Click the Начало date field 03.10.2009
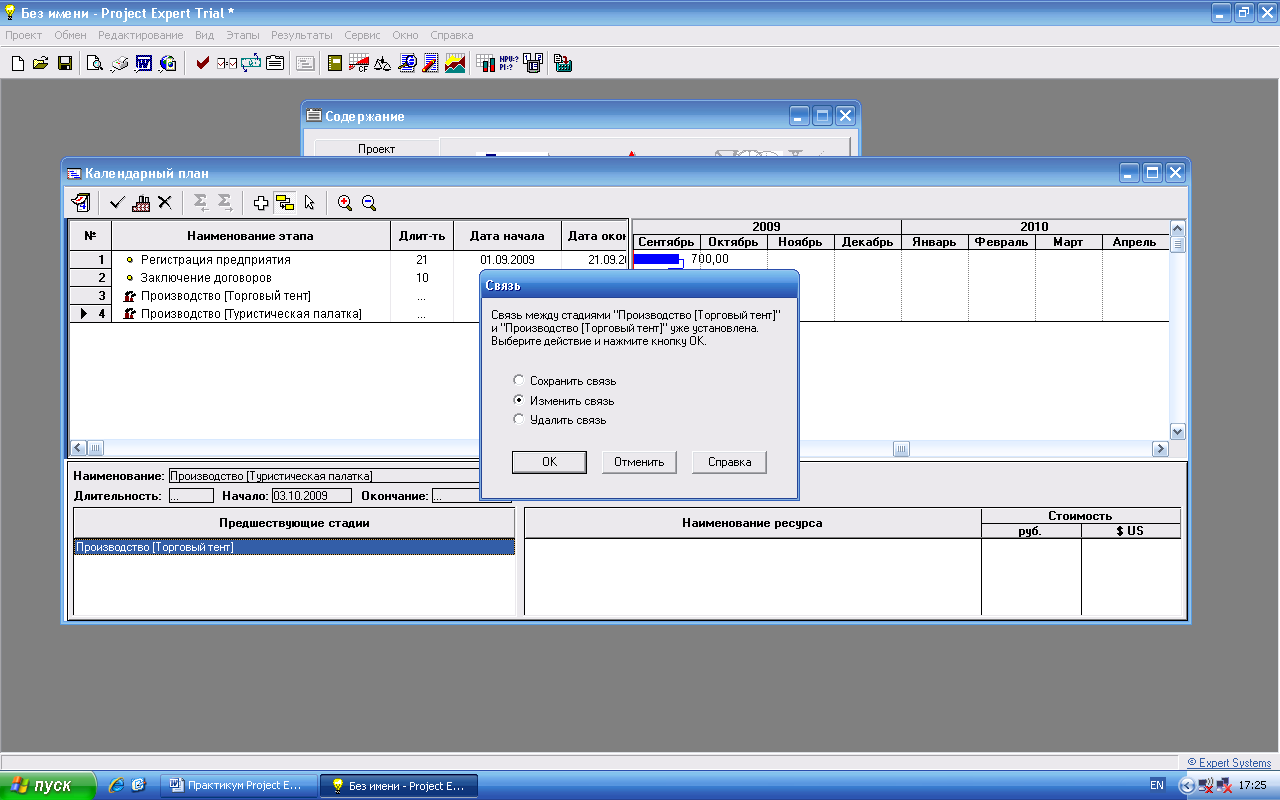 [x=312, y=495]
